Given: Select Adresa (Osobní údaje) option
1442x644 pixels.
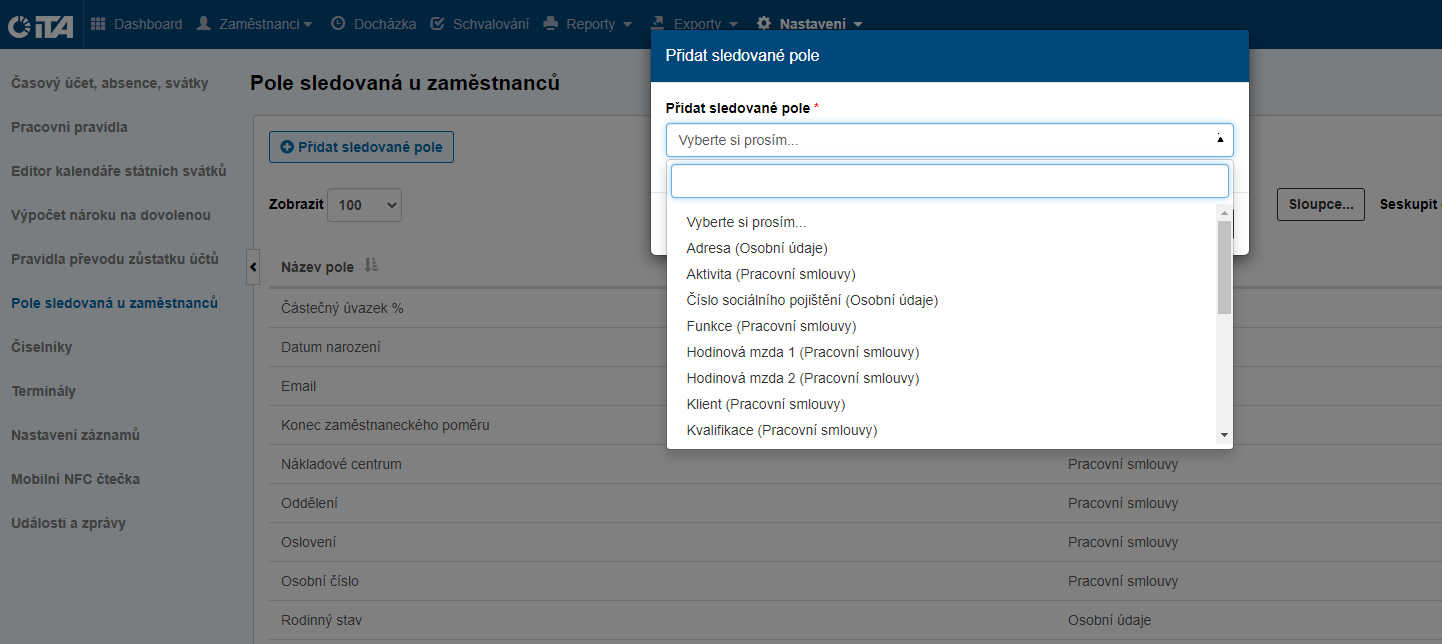Looking at the screenshot, I should (757, 248).
